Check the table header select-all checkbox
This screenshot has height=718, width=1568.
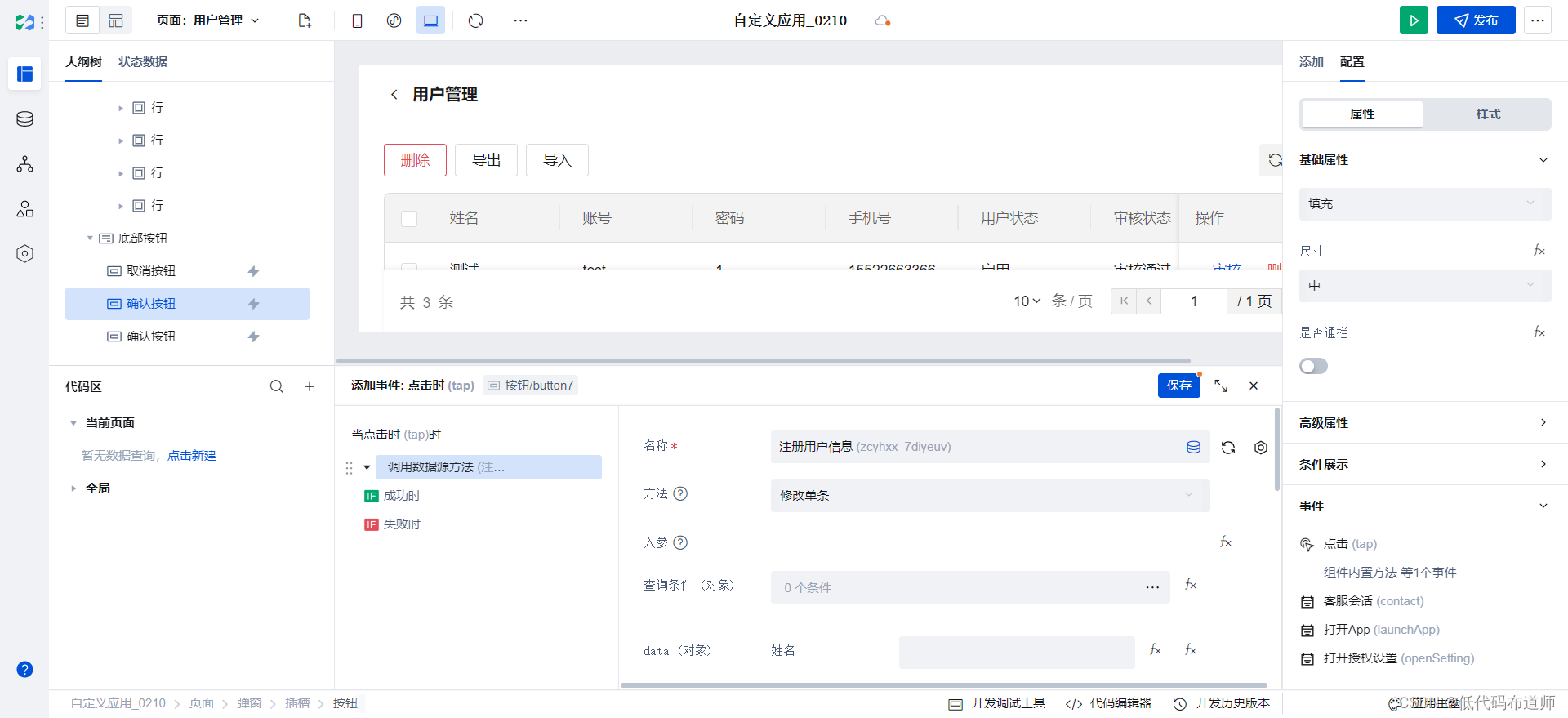(x=409, y=219)
